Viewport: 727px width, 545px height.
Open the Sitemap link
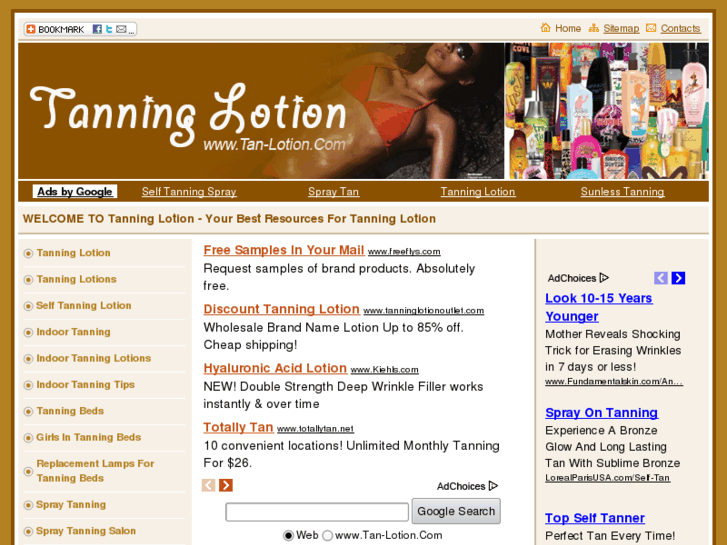tap(621, 28)
